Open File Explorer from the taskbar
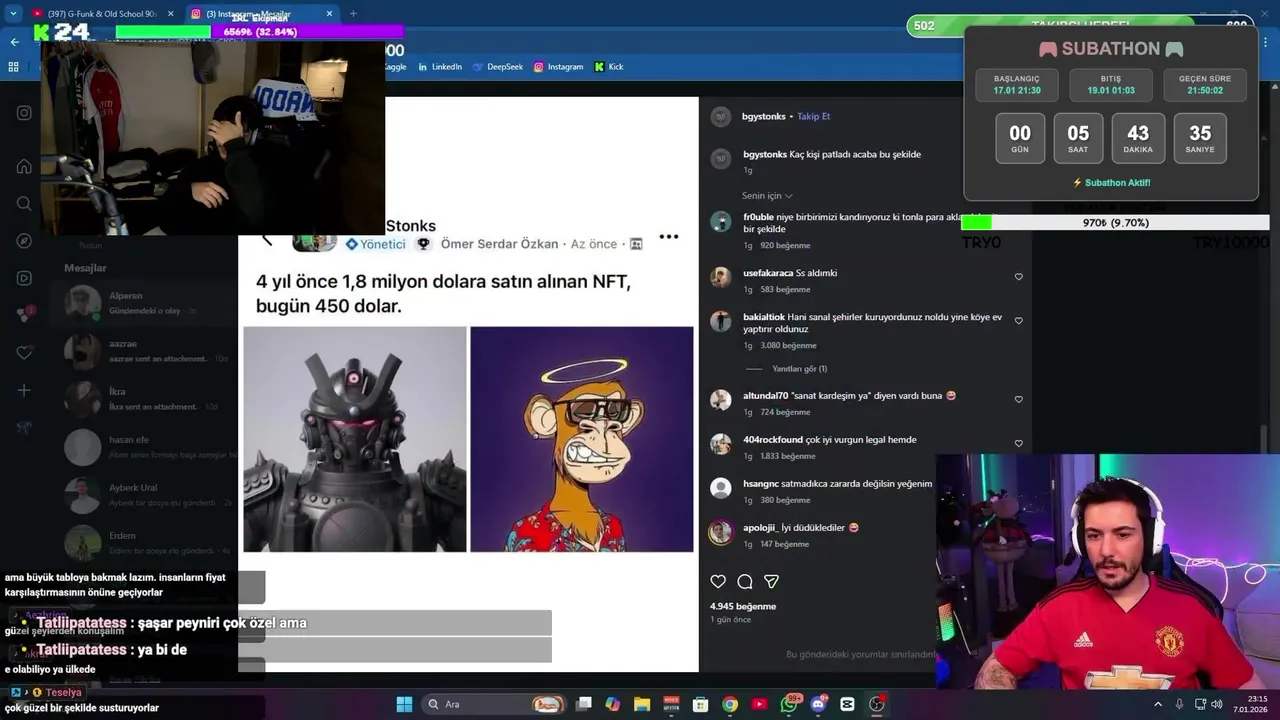The height and width of the screenshot is (720, 1280). click(642, 704)
